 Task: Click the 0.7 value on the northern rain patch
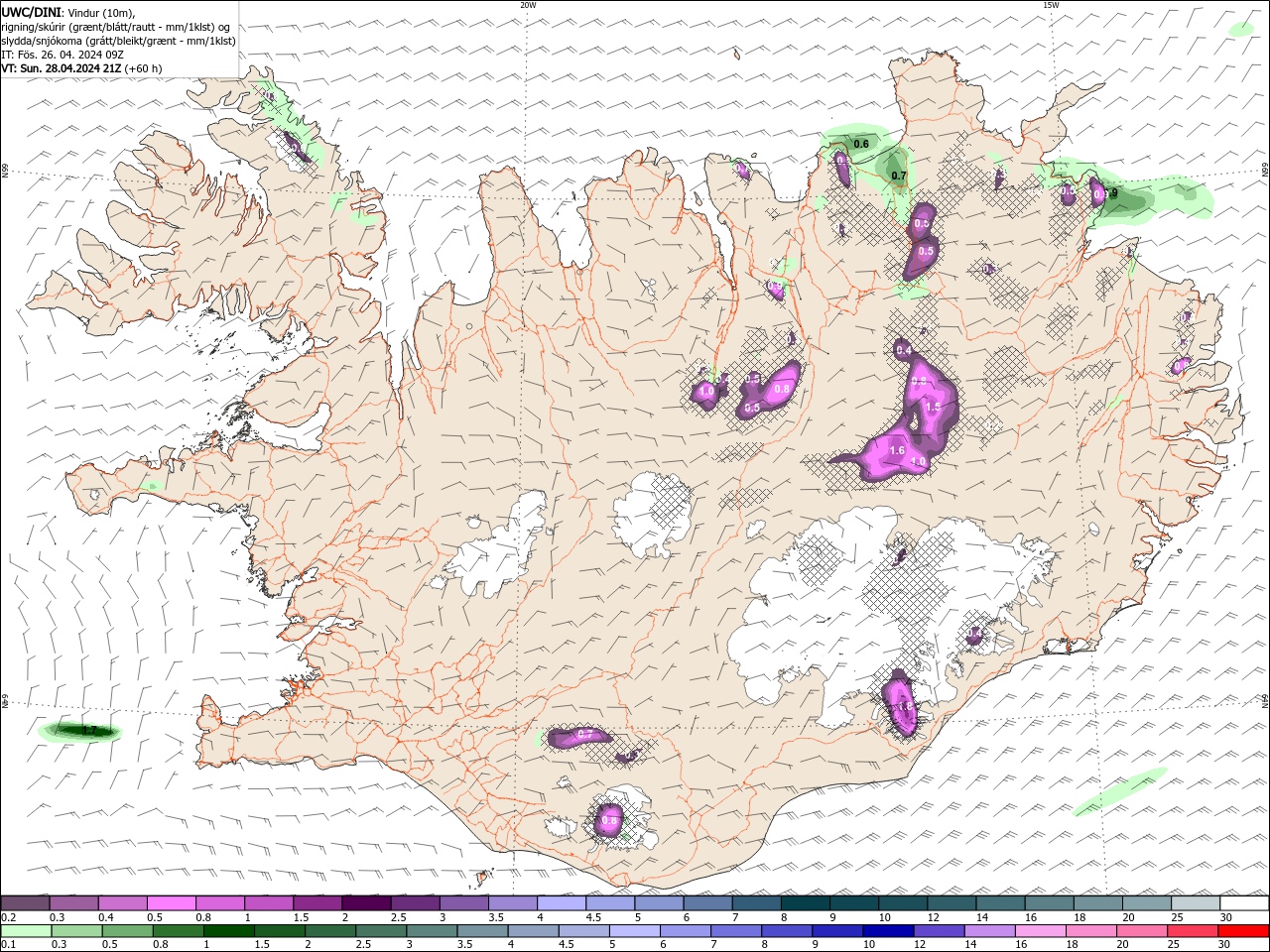pyautogui.click(x=899, y=176)
